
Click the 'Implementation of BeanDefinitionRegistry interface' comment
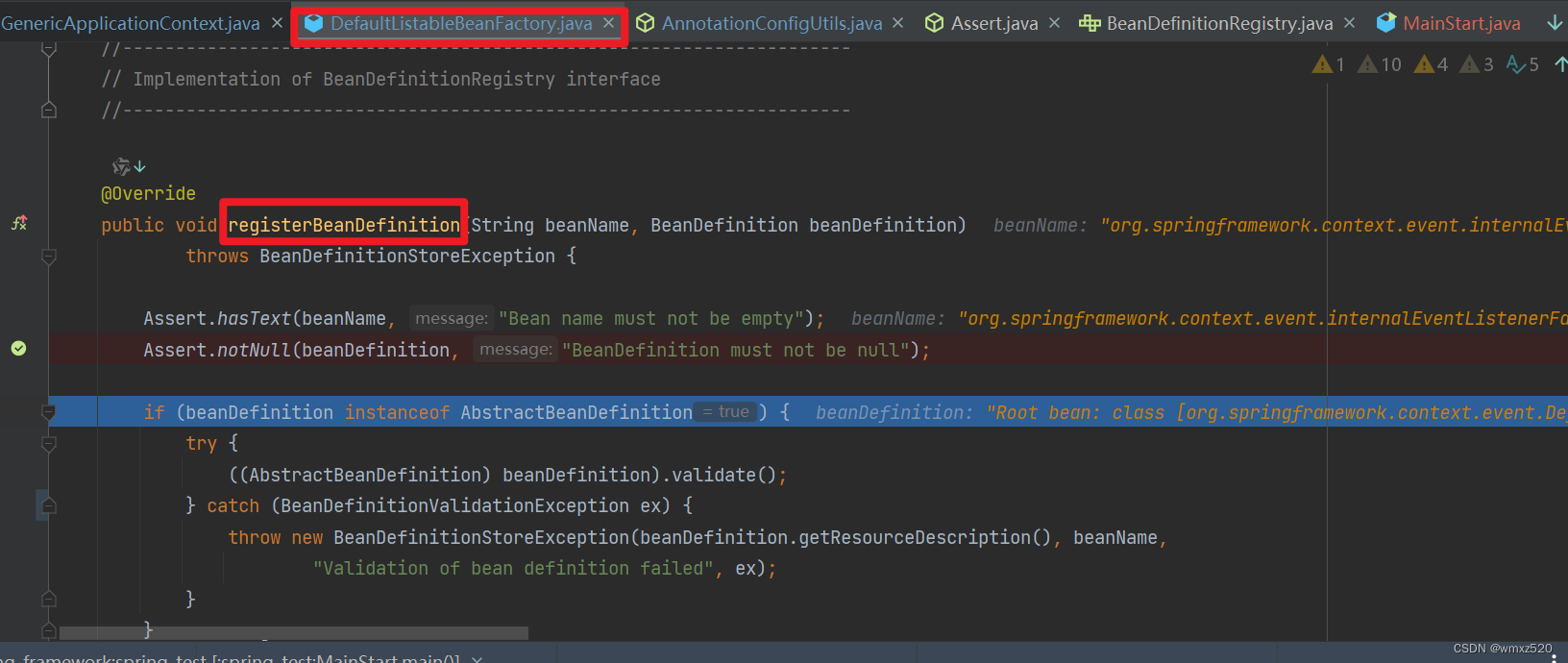click(x=380, y=79)
